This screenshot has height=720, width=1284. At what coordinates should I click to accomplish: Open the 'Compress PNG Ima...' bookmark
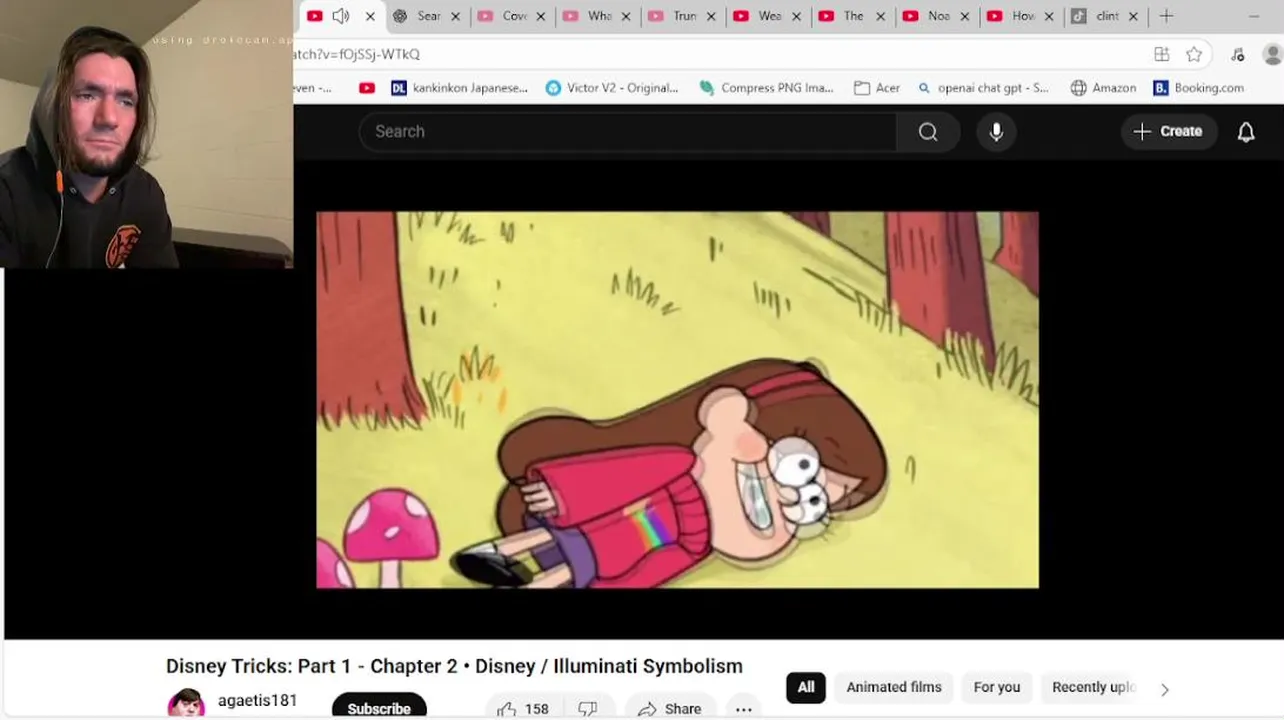pyautogui.click(x=766, y=88)
